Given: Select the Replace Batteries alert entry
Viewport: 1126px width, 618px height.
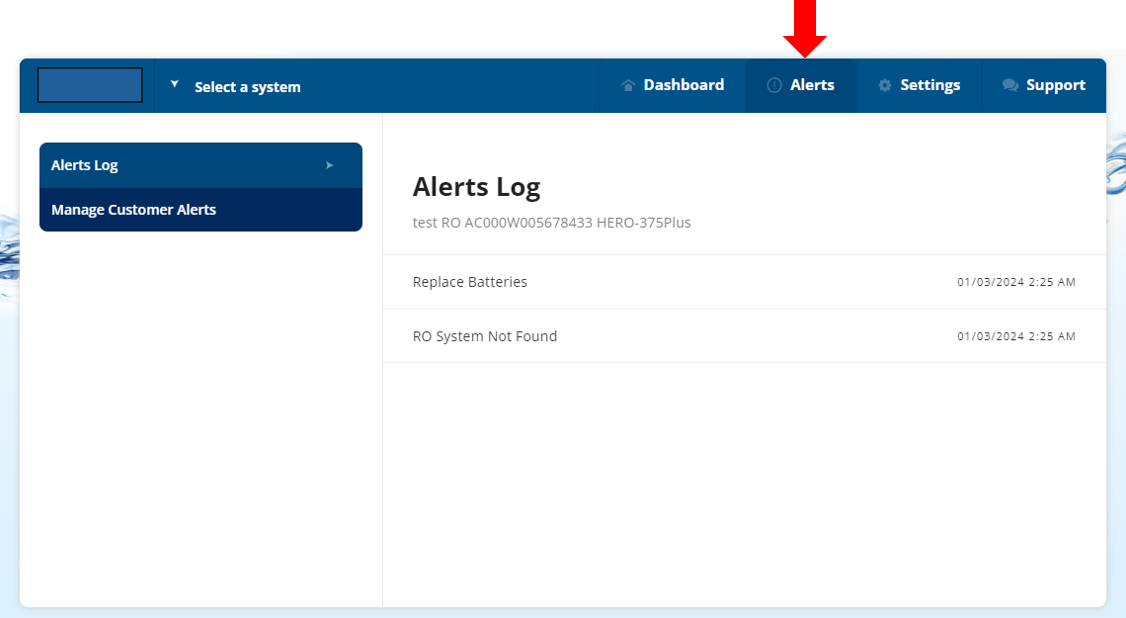Looking at the screenshot, I should click(x=470, y=281).
